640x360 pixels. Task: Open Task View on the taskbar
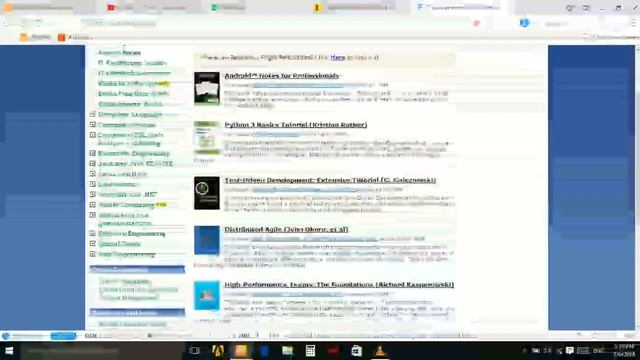[194, 351]
